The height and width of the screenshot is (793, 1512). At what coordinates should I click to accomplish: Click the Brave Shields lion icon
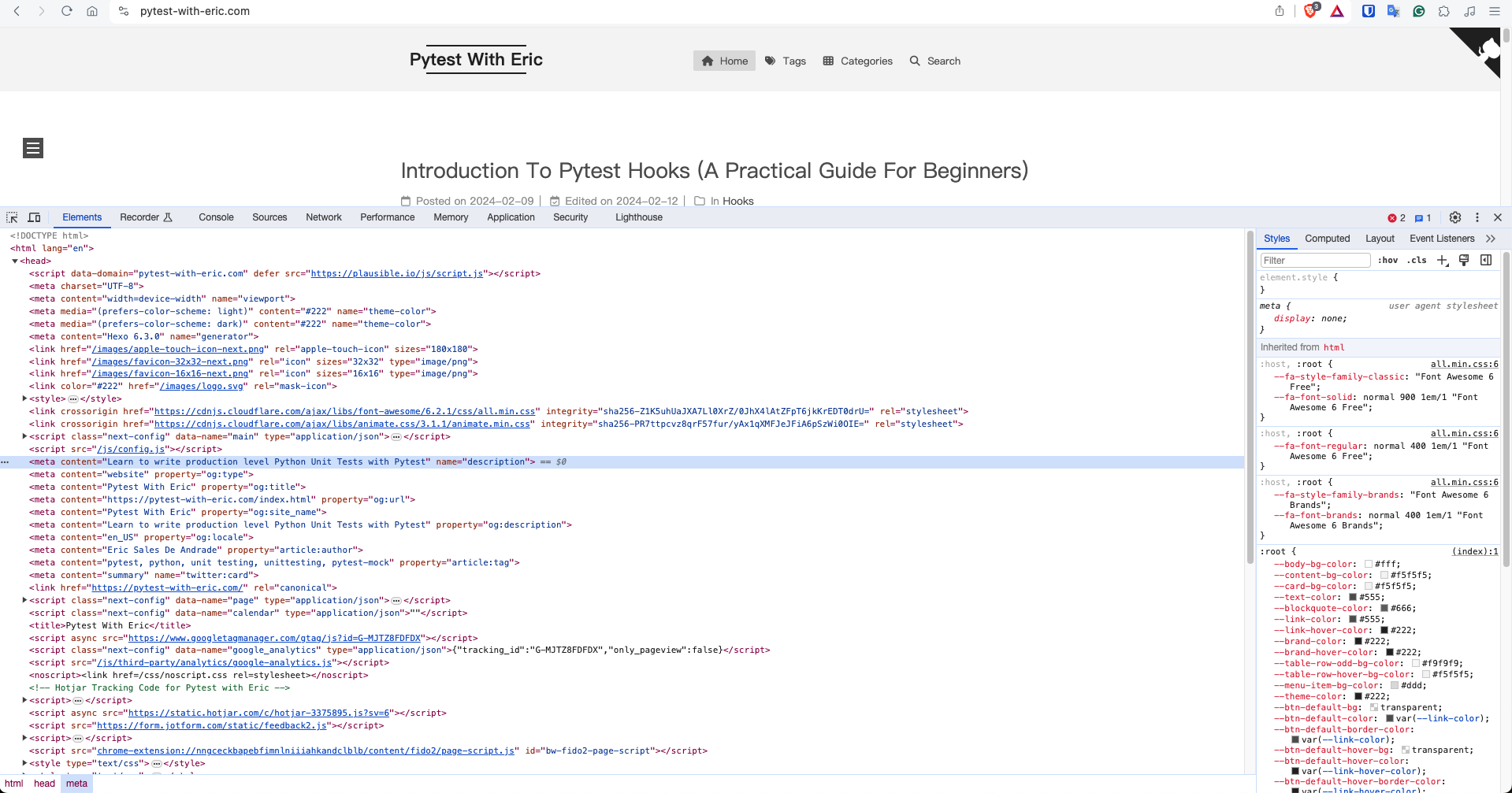point(1311,11)
